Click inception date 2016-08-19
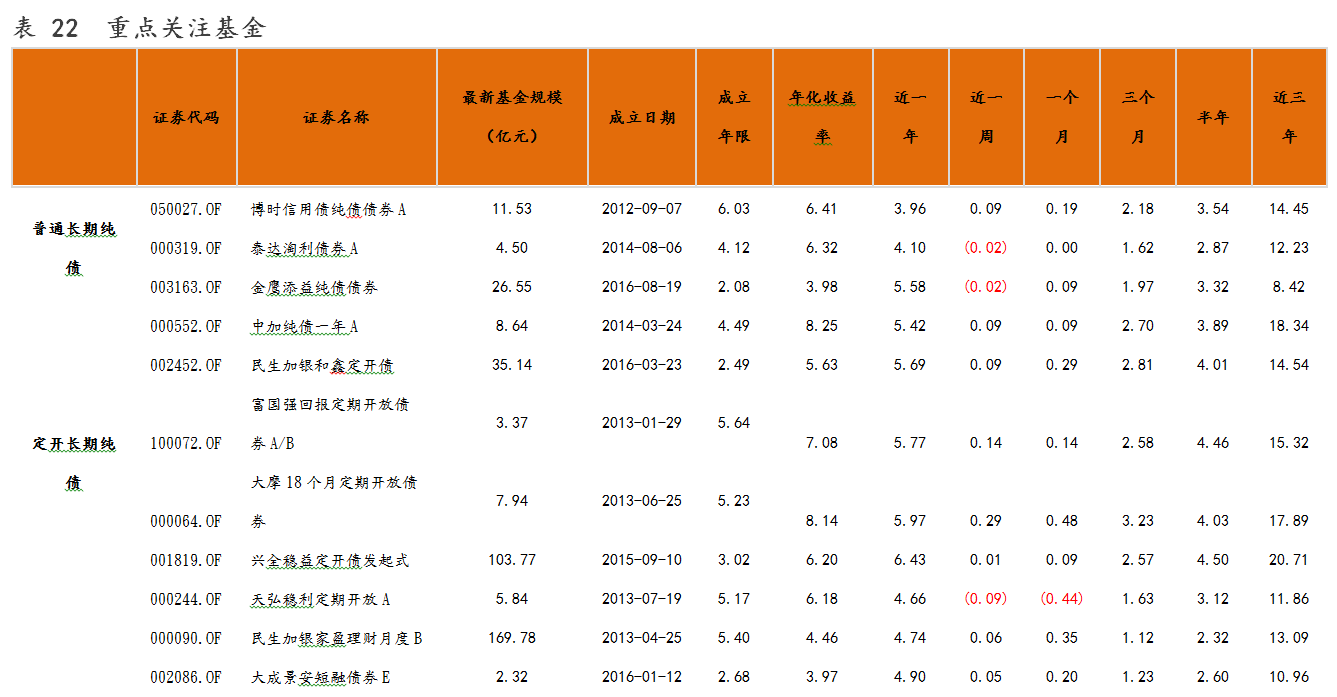This screenshot has width=1337, height=697. click(642, 287)
